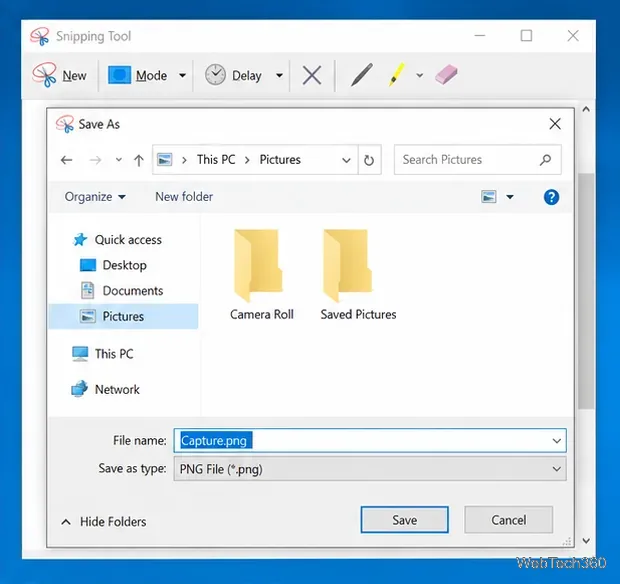
Task: Select the pink Eraser tool
Action: click(446, 75)
